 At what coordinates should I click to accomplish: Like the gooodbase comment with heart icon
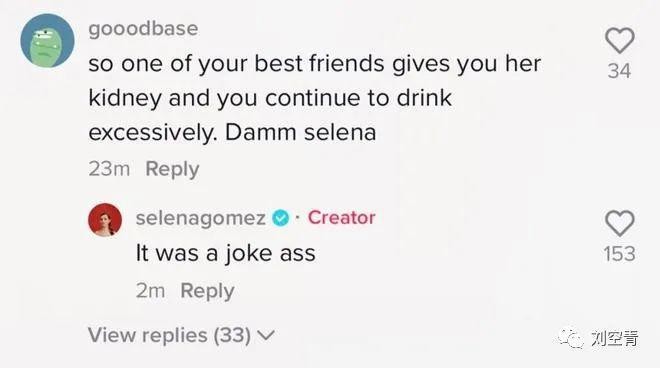point(620,40)
